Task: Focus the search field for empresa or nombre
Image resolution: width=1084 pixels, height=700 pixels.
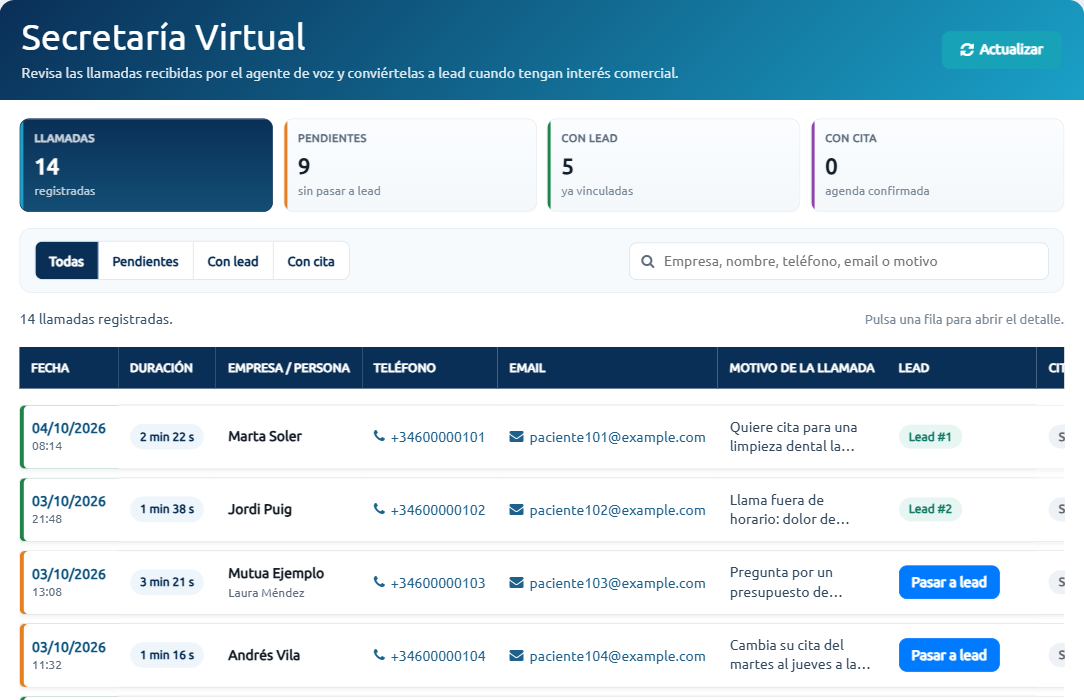Action: point(839,261)
